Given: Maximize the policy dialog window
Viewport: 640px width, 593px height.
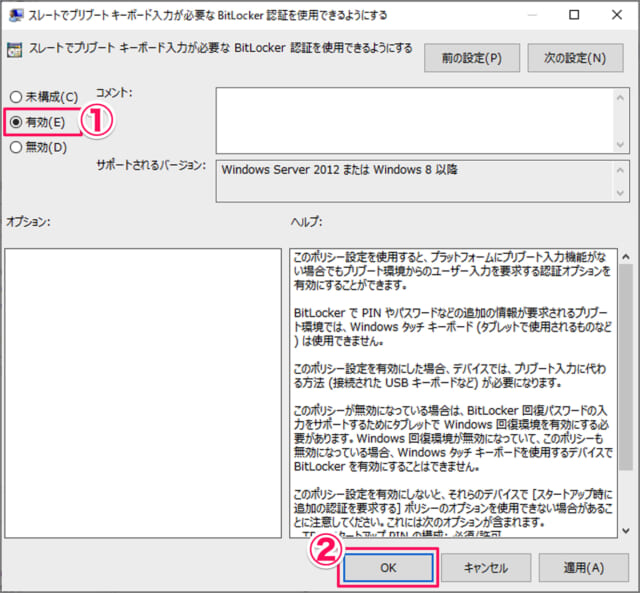Looking at the screenshot, I should (x=574, y=15).
